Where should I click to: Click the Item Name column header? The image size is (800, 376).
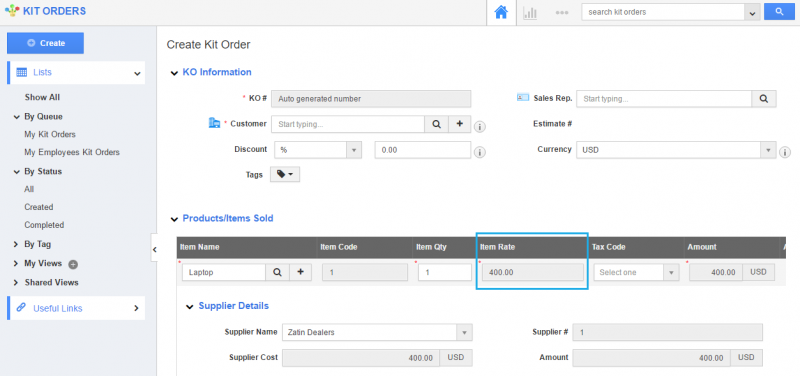click(x=199, y=247)
